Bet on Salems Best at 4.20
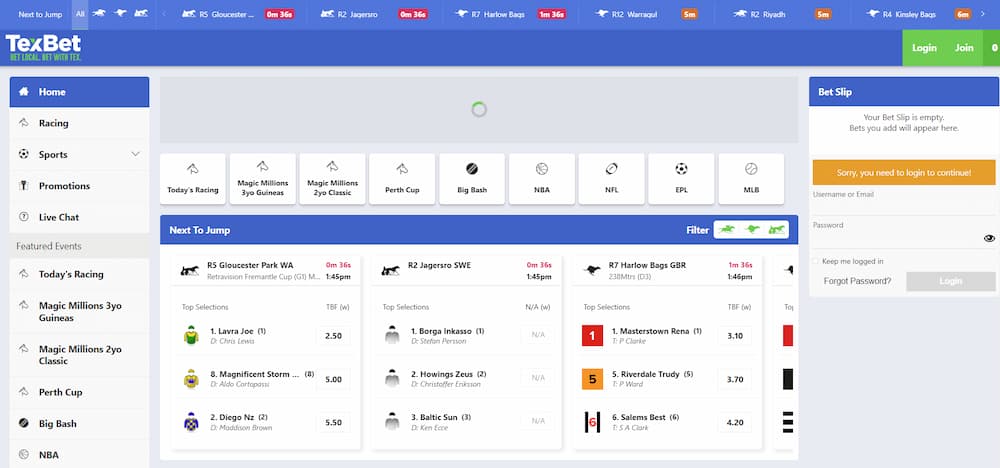The height and width of the screenshot is (468, 1000). pyautogui.click(x=735, y=422)
